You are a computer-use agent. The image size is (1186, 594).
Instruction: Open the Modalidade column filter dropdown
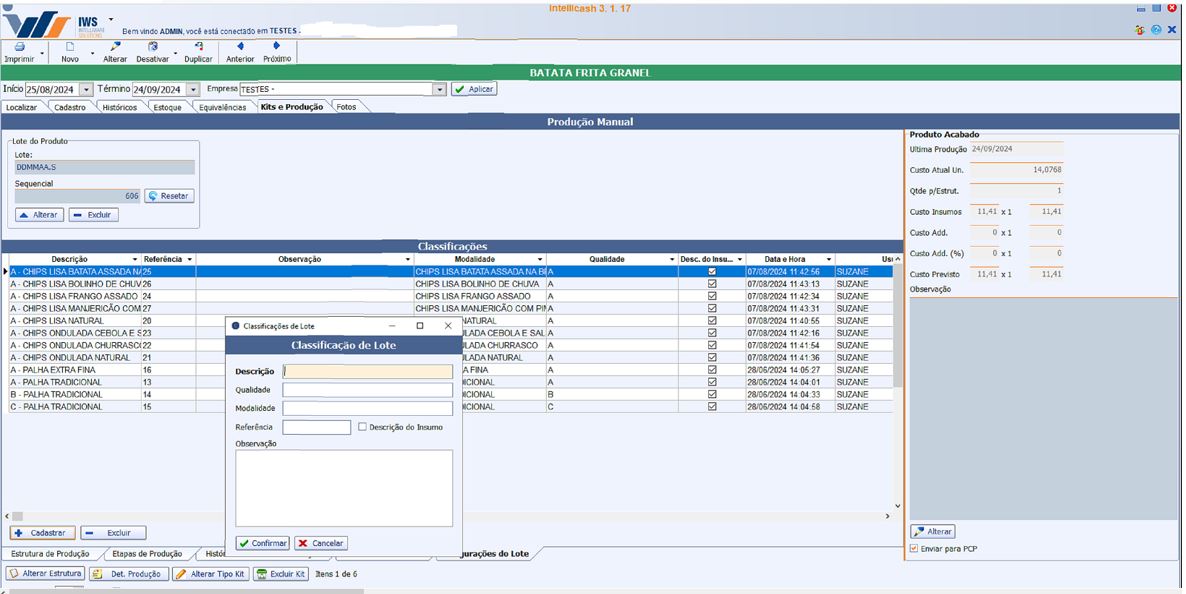pos(539,259)
